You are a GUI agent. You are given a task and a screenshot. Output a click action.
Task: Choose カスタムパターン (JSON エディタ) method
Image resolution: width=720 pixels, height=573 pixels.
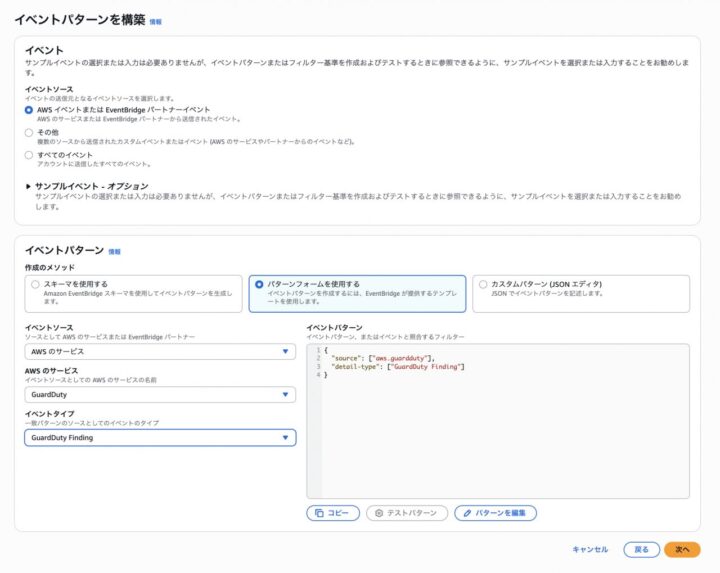click(x=483, y=284)
